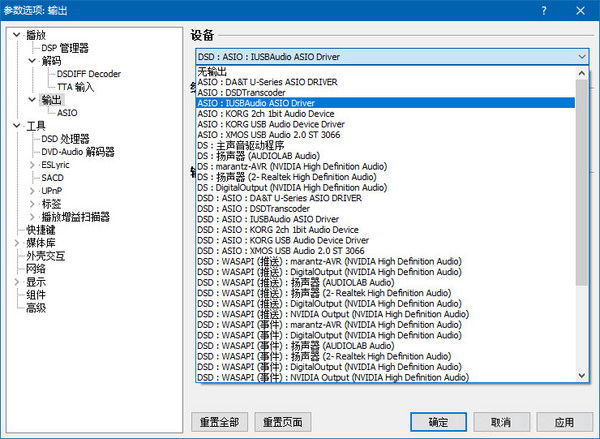600x439 pixels.
Task: Choose DS : 扬声器 (AUDIOLAB Audio)
Action: pos(385,156)
